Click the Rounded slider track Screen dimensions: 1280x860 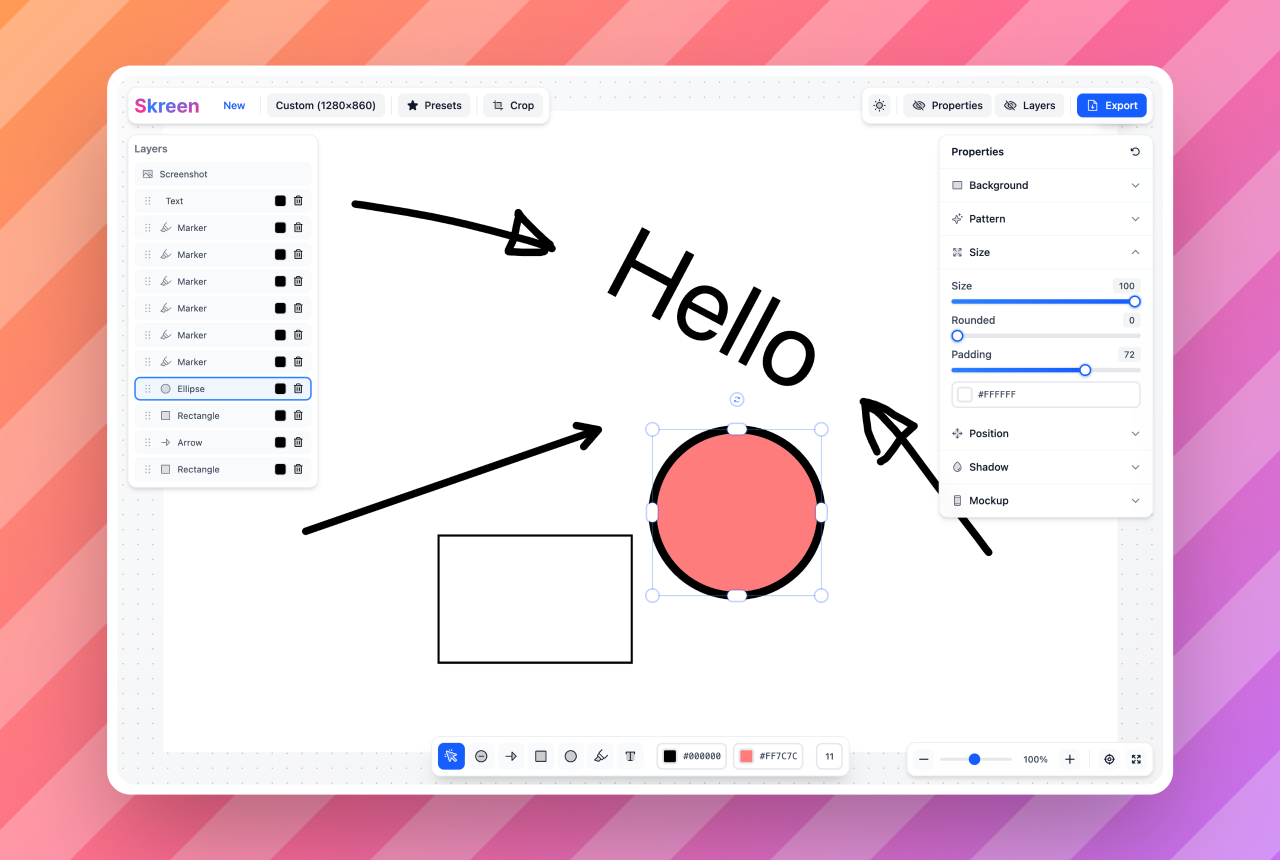coord(1046,336)
